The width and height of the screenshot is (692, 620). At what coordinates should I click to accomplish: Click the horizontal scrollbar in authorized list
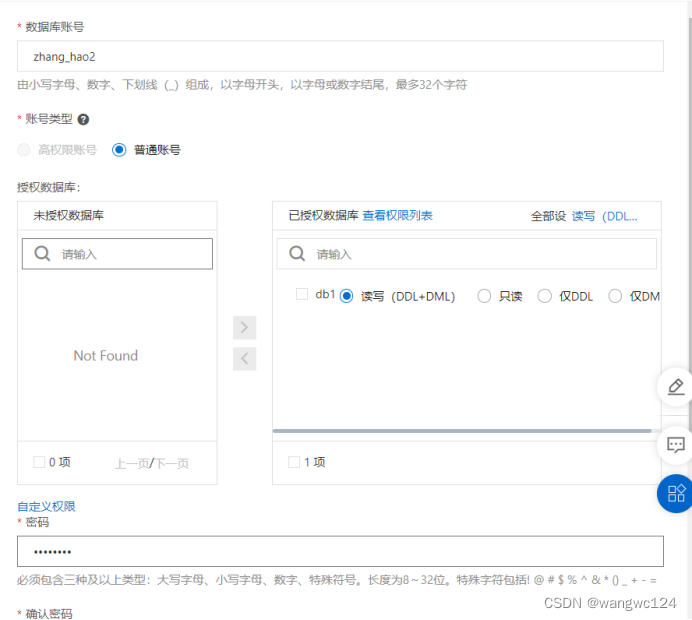[x=462, y=431]
